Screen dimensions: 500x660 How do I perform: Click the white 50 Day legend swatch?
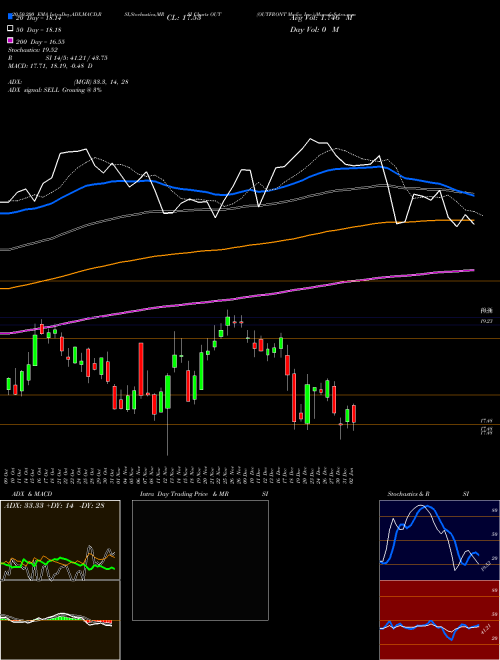point(11,29)
